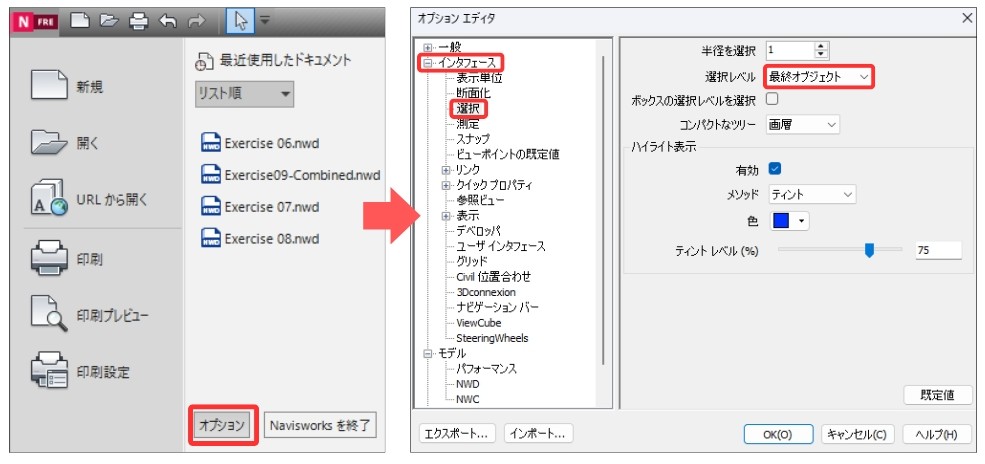Click the NWD icon beside Exercise 06.nwd
985x464 pixels.
(x=210, y=143)
